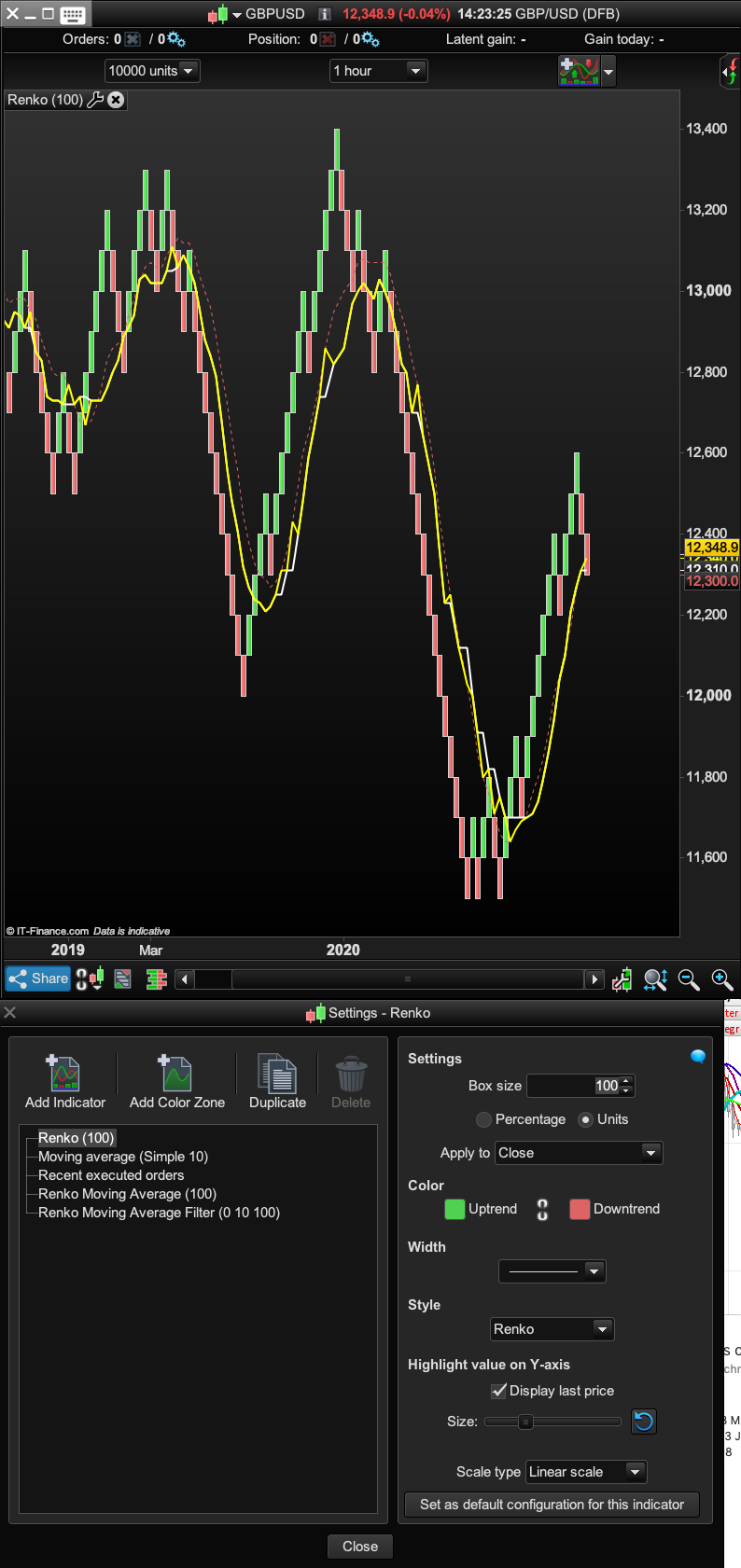Reset size with the blue refresh icon
The height and width of the screenshot is (1568, 741).
644,1422
